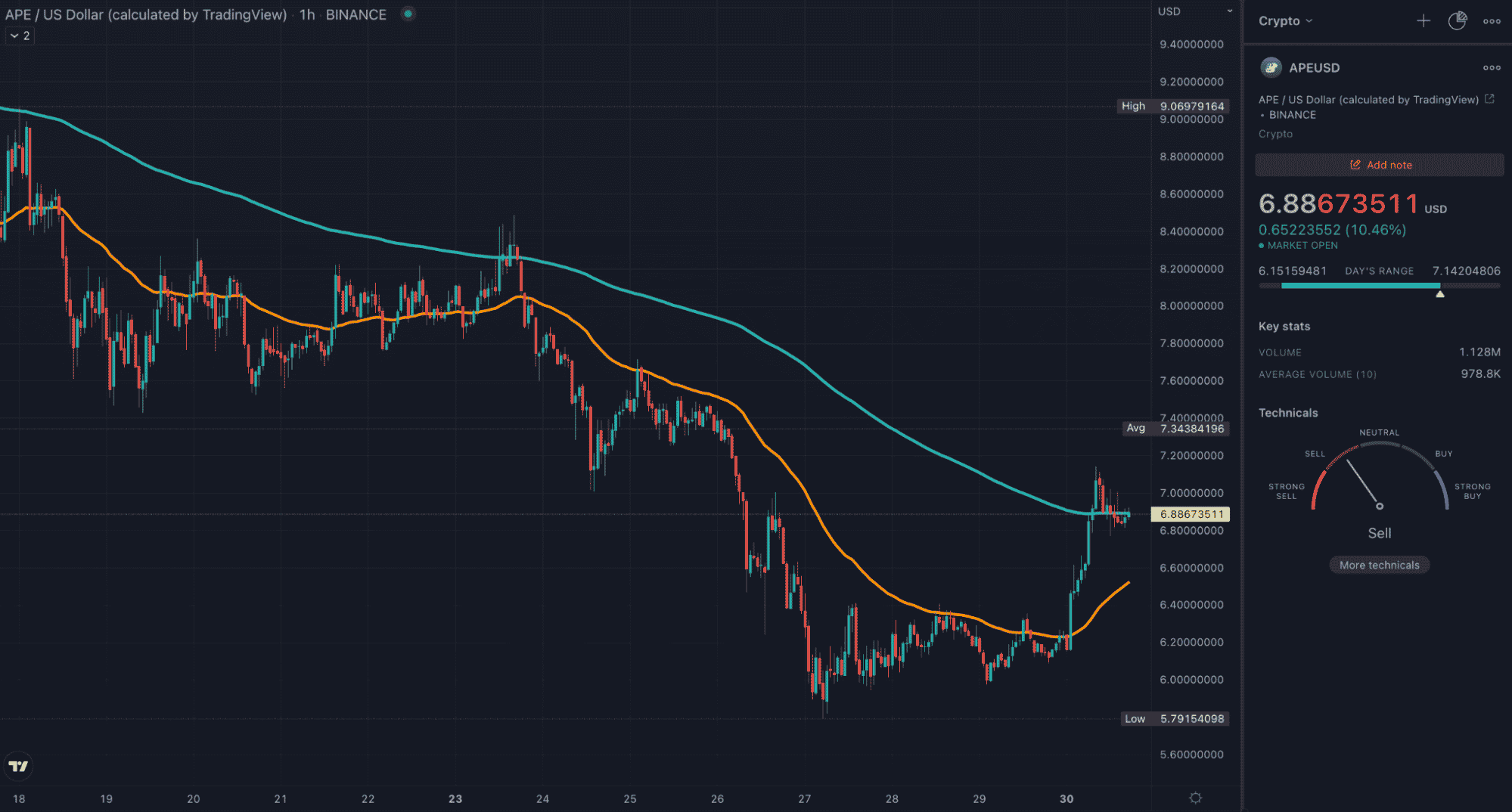
Task: Open APEUSD details three-dot menu
Action: tap(1492, 68)
